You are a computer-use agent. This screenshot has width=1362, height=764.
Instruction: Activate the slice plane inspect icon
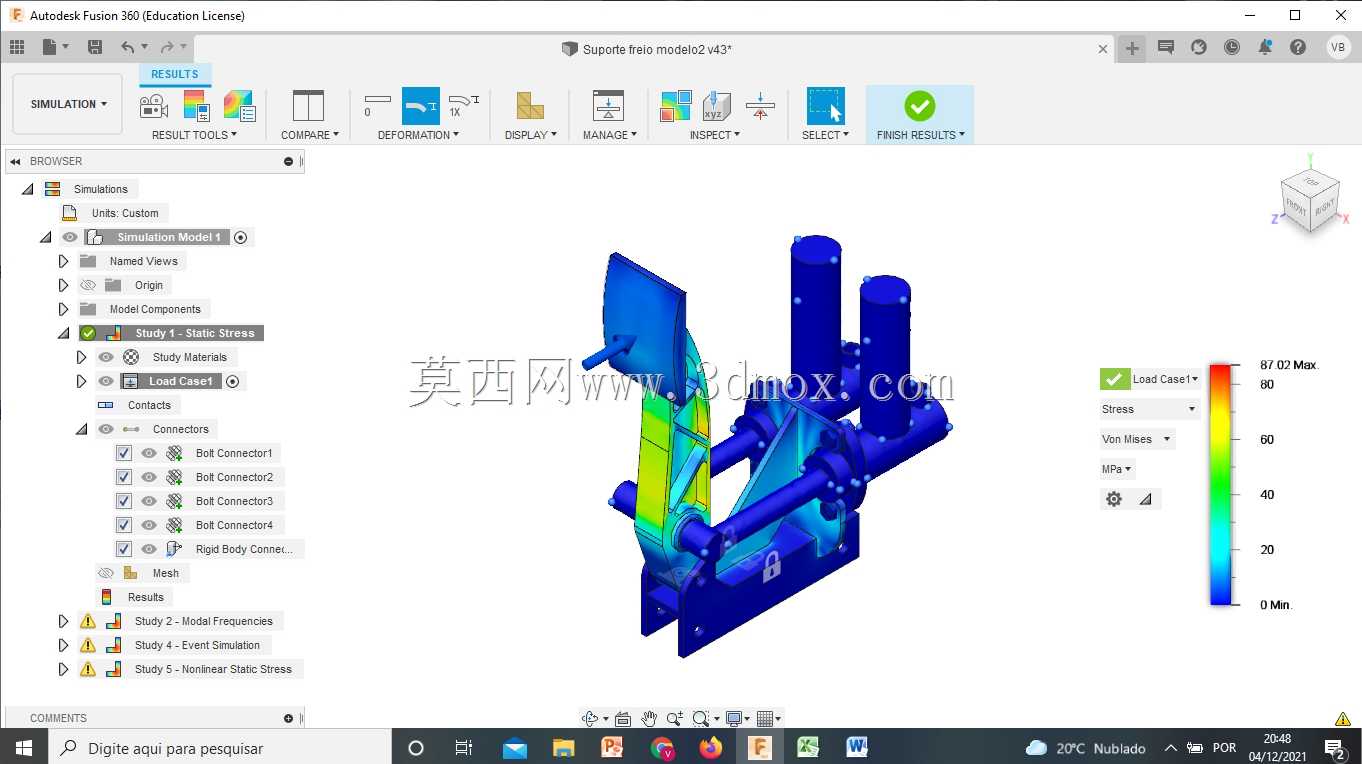click(760, 106)
